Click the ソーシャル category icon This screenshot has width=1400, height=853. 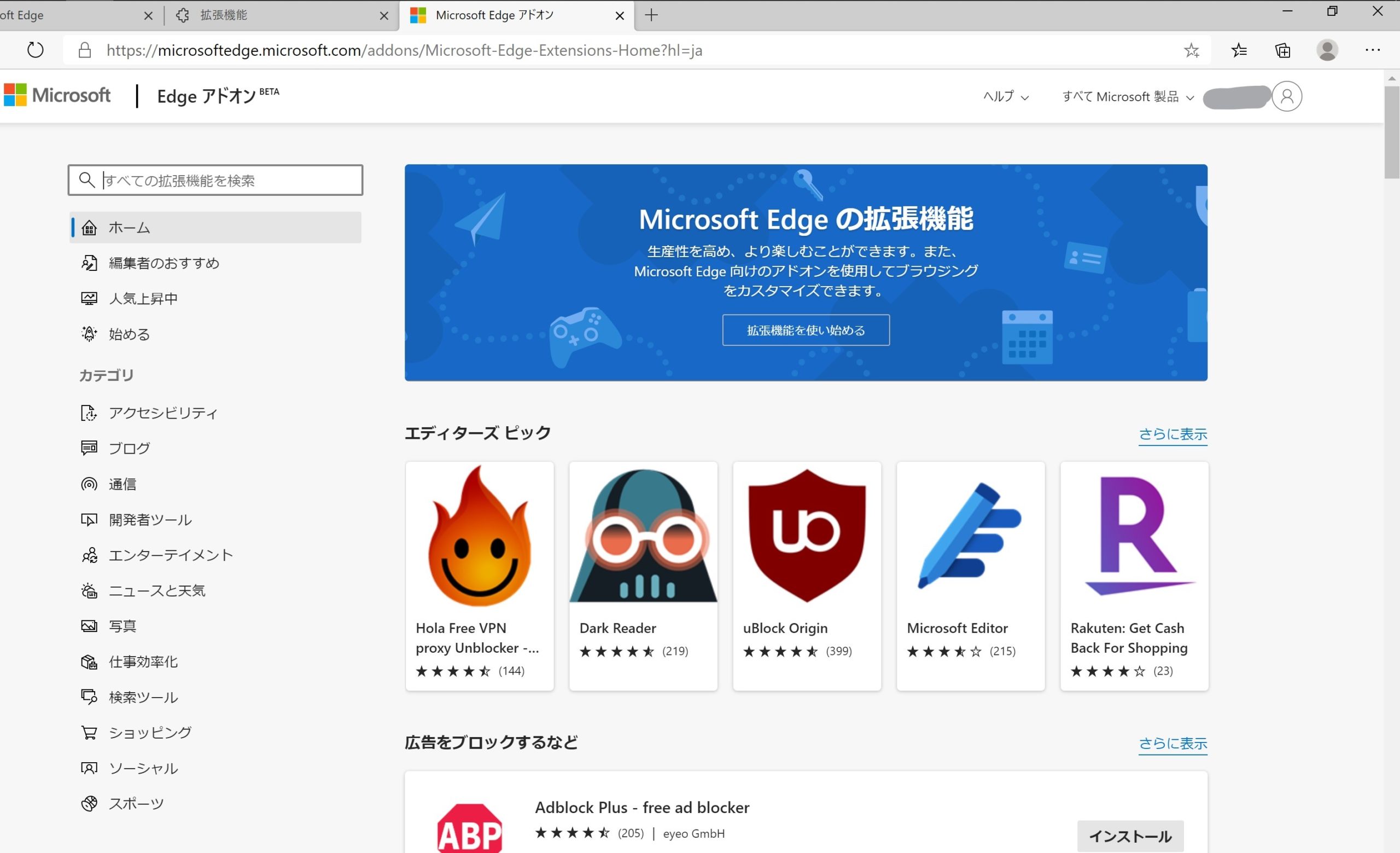pyautogui.click(x=89, y=768)
